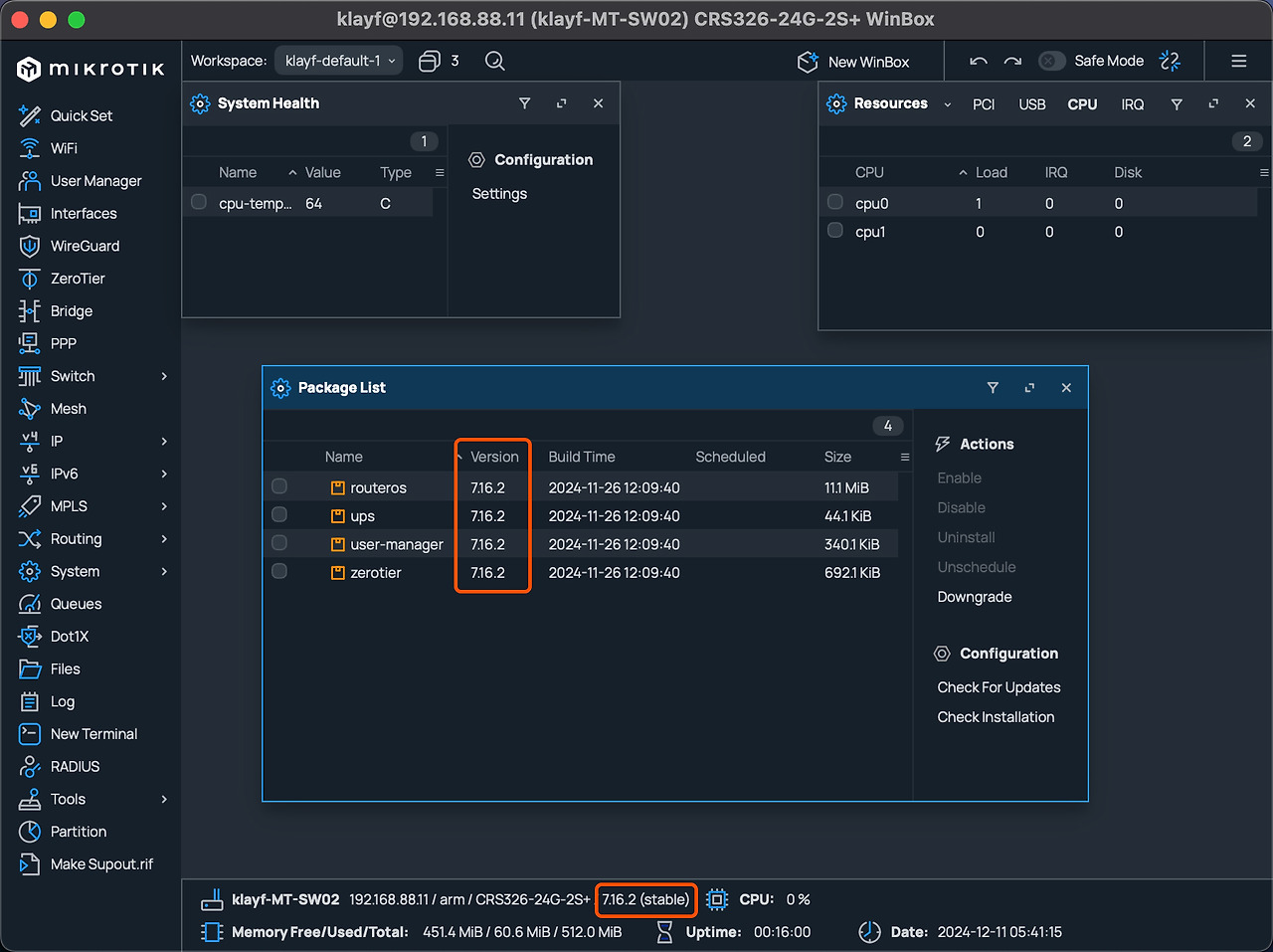
Task: Switch to the PCI tab in Resources
Action: click(984, 104)
